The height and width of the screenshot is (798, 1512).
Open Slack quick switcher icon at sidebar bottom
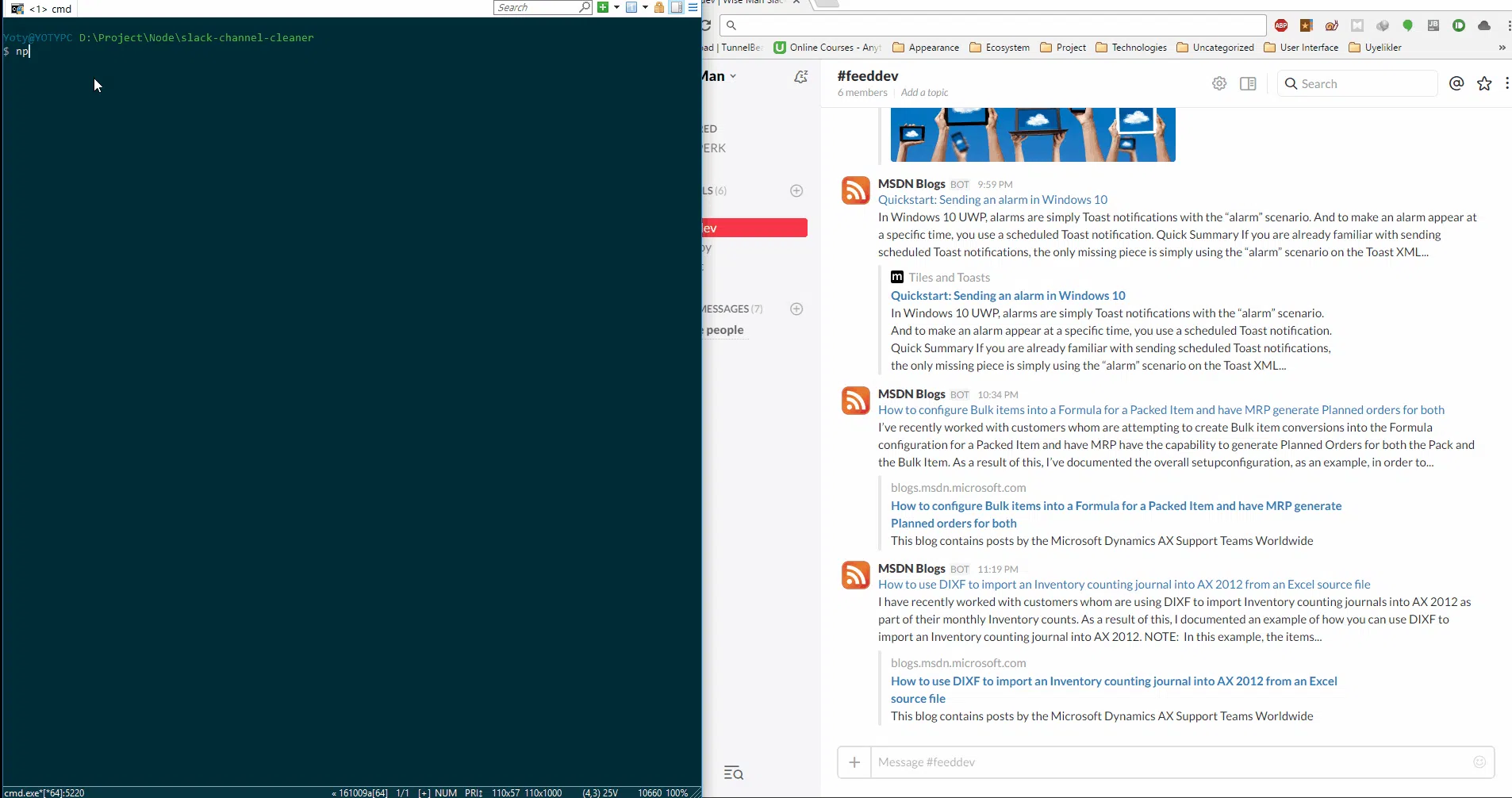pyautogui.click(x=734, y=773)
